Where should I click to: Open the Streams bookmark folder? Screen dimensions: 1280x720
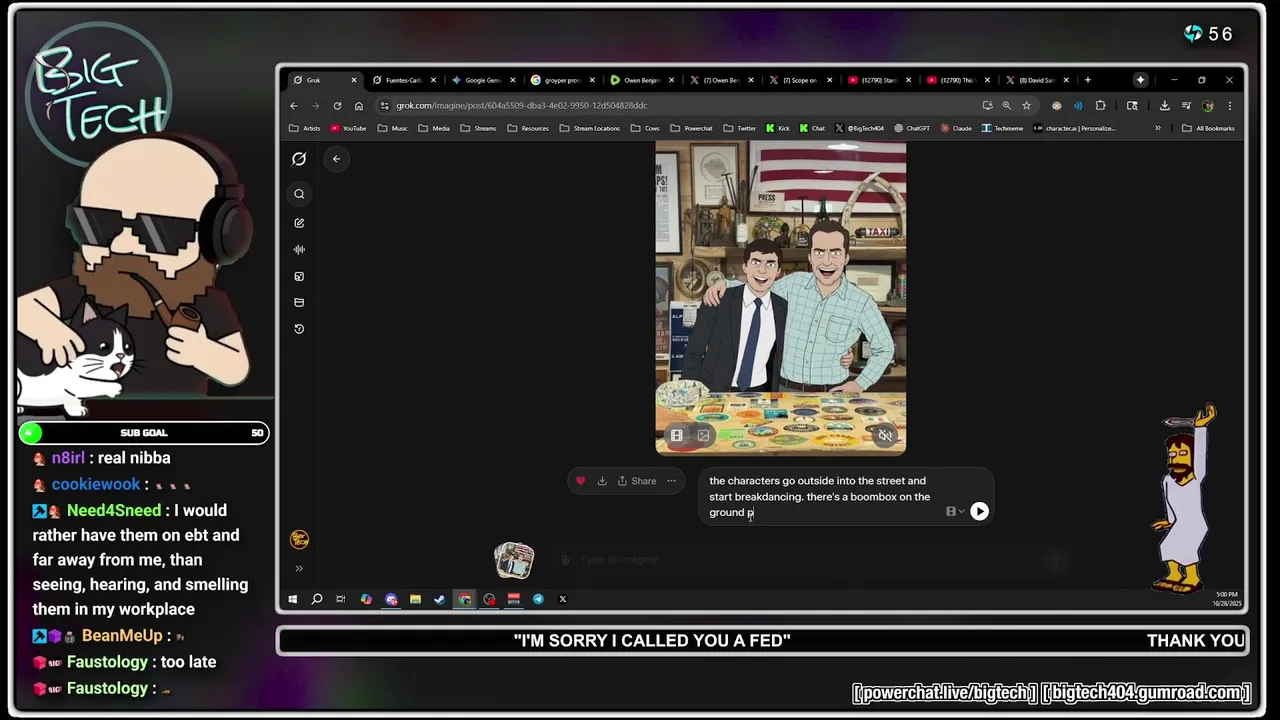[478, 128]
